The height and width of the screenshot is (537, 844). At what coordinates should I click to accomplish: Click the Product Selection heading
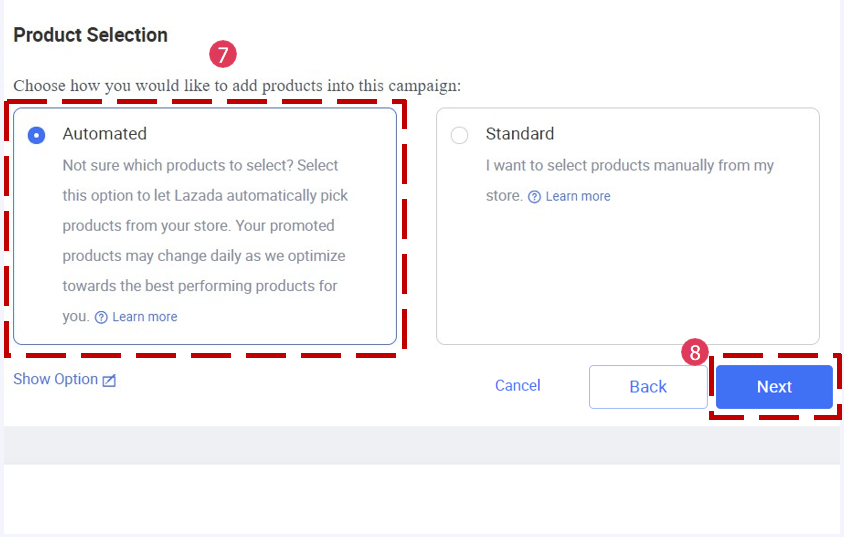click(x=90, y=35)
